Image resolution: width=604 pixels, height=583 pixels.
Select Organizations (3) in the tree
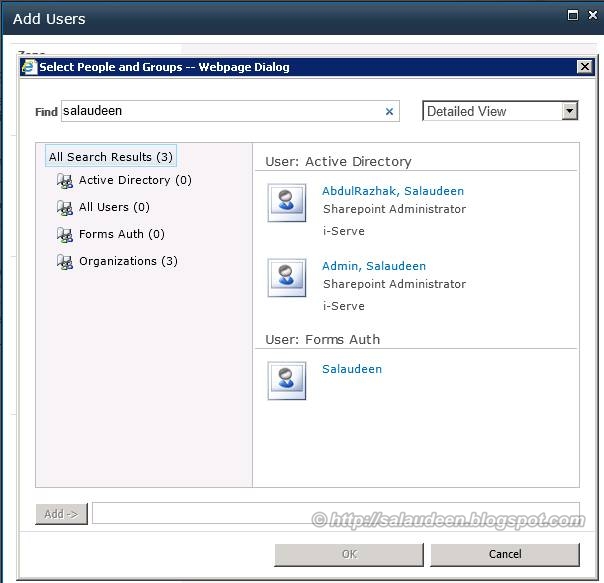tap(128, 261)
